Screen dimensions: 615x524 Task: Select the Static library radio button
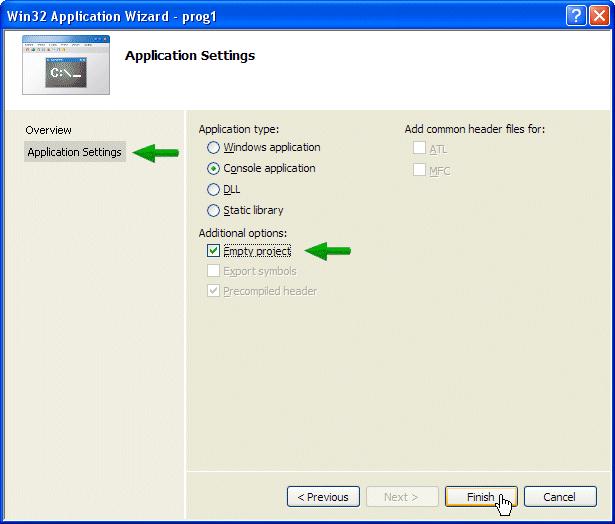coord(213,211)
